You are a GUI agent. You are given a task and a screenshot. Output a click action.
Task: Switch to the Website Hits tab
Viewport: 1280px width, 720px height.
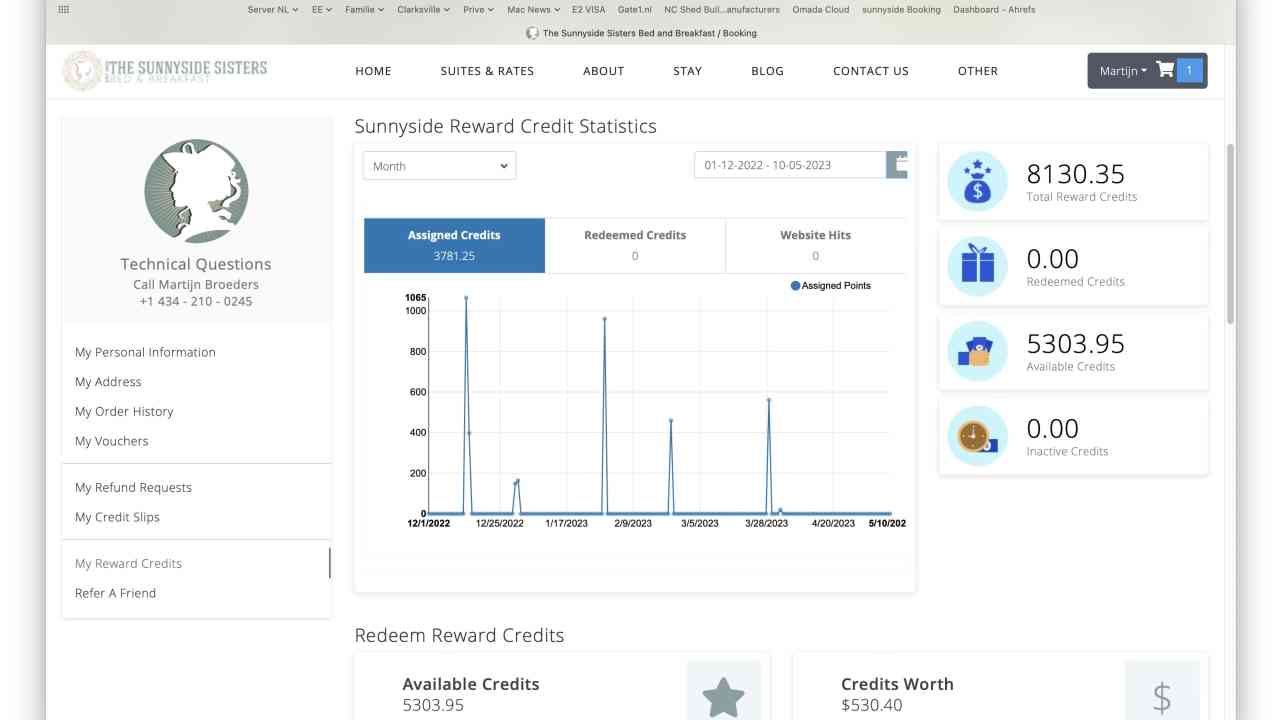pos(816,245)
